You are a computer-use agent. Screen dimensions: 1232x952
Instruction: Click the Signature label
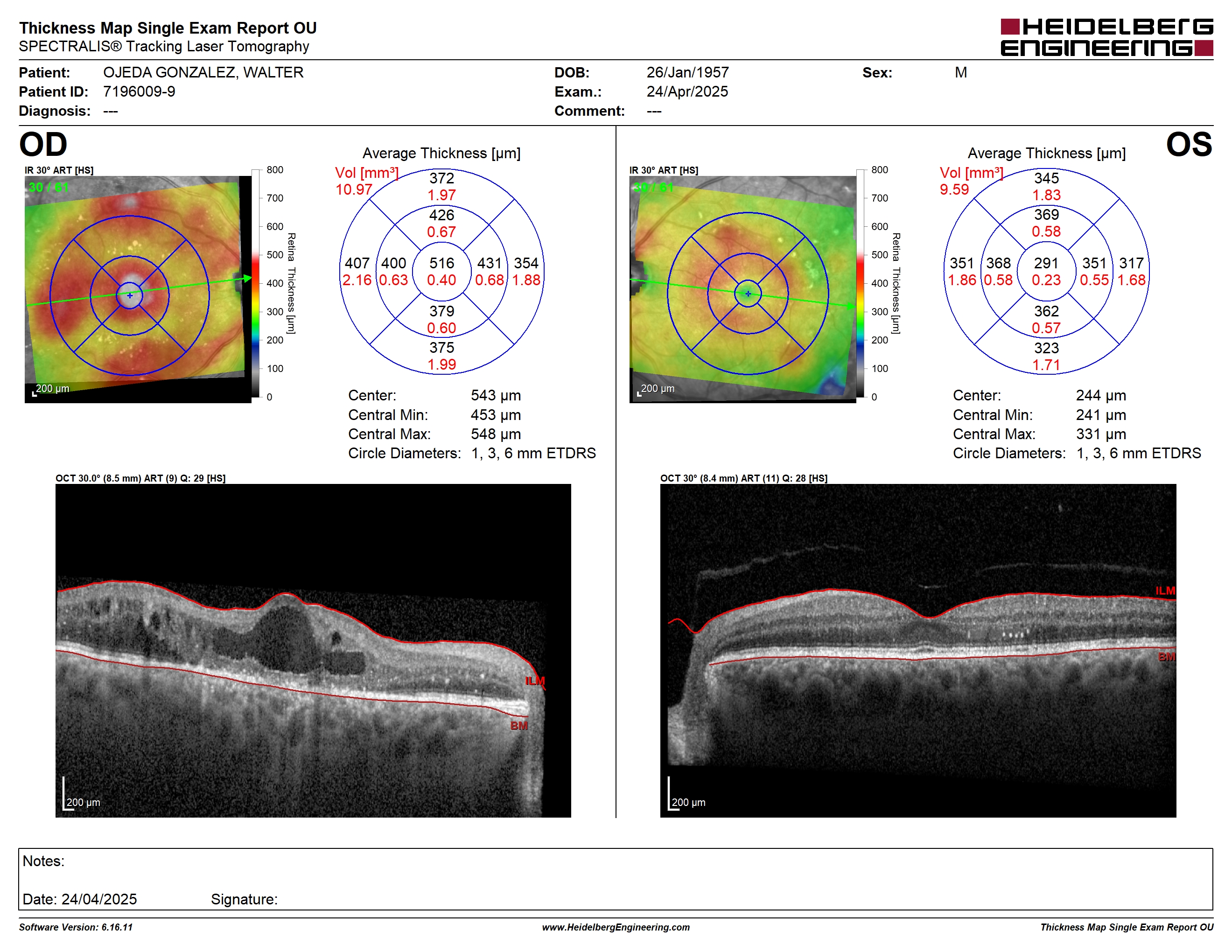(x=244, y=899)
